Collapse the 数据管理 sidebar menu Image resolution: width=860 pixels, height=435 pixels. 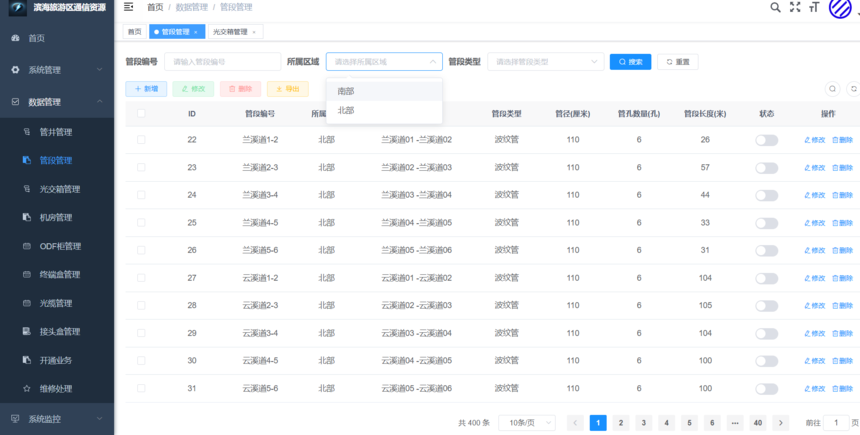(57, 102)
